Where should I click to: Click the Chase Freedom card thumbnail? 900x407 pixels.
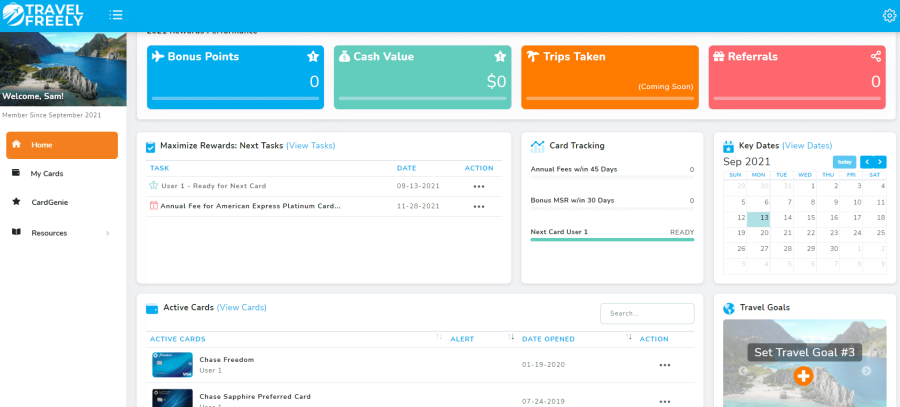pyautogui.click(x=172, y=365)
